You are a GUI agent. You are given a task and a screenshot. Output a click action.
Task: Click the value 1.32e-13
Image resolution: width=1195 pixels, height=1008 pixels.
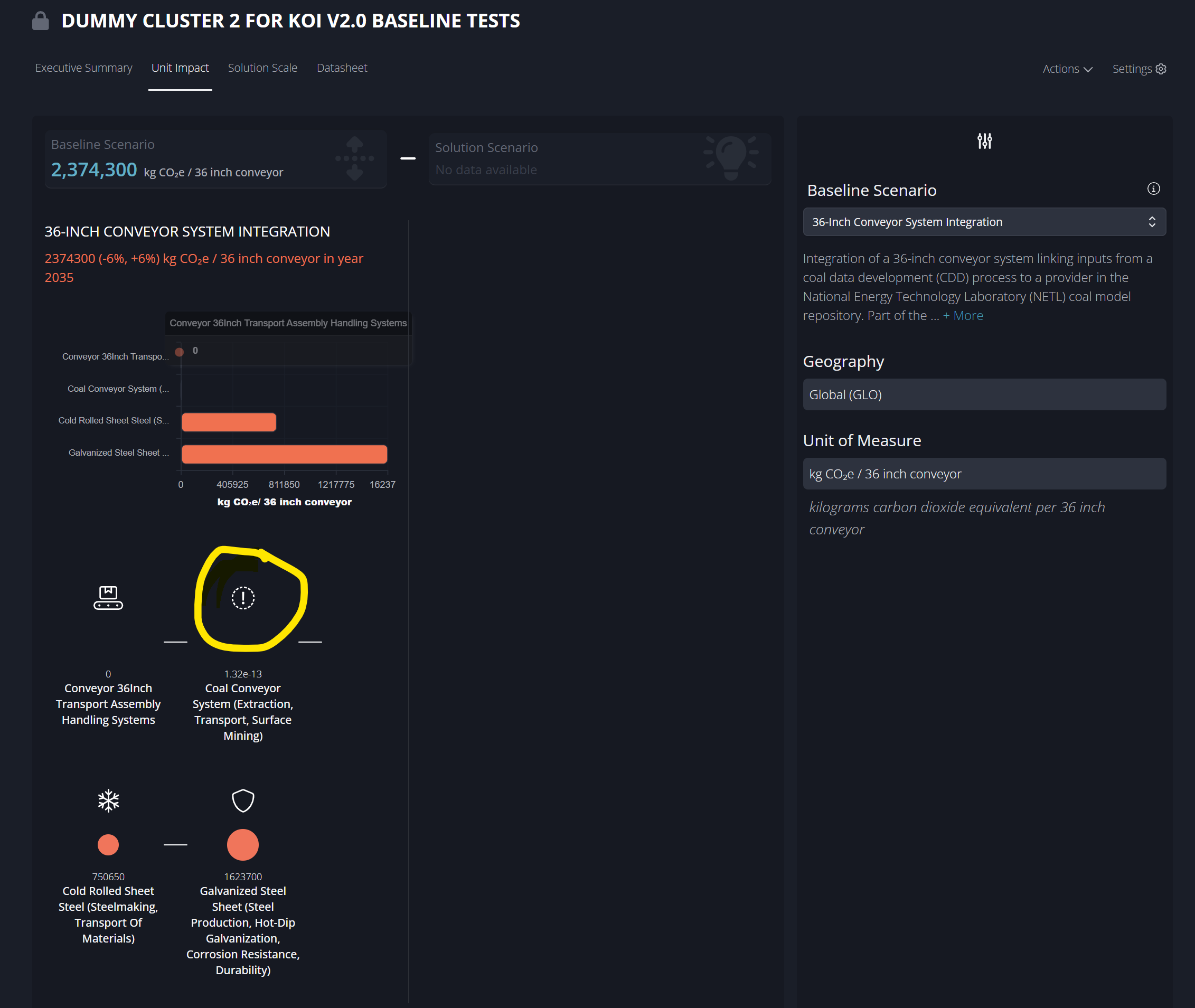243,674
